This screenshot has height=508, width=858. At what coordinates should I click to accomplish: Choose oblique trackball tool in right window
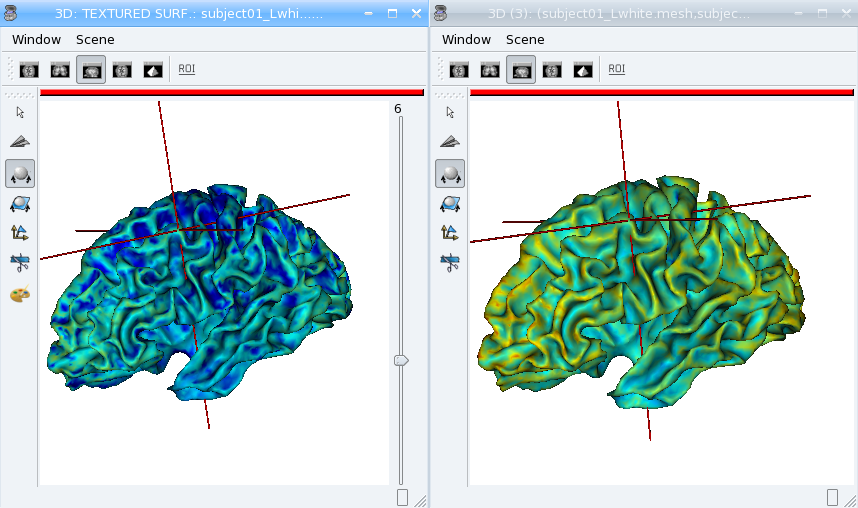(x=450, y=203)
